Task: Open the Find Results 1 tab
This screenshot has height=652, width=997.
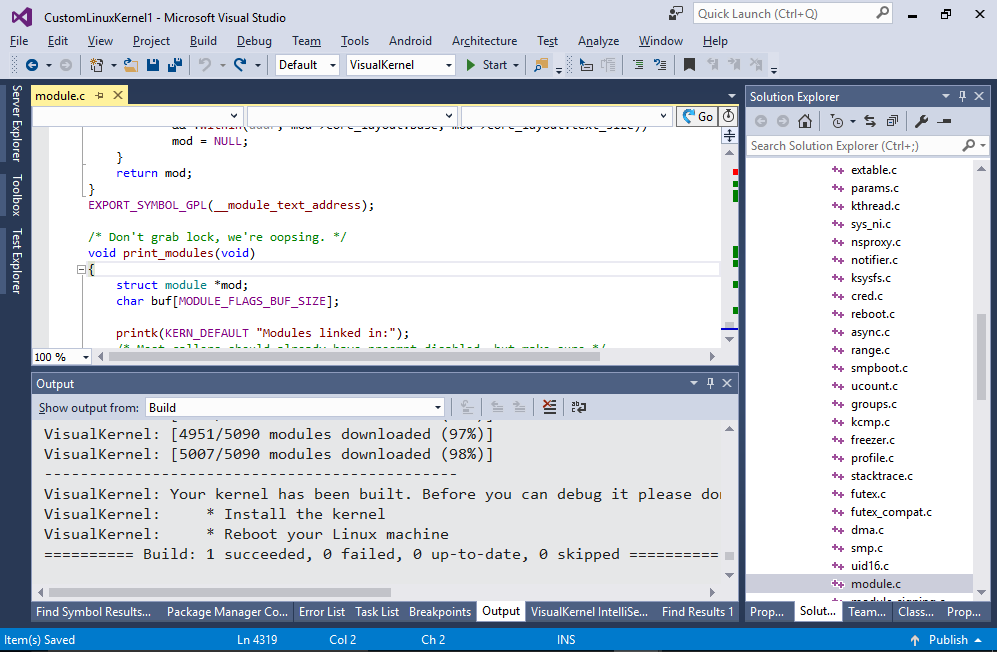Action: coord(697,611)
